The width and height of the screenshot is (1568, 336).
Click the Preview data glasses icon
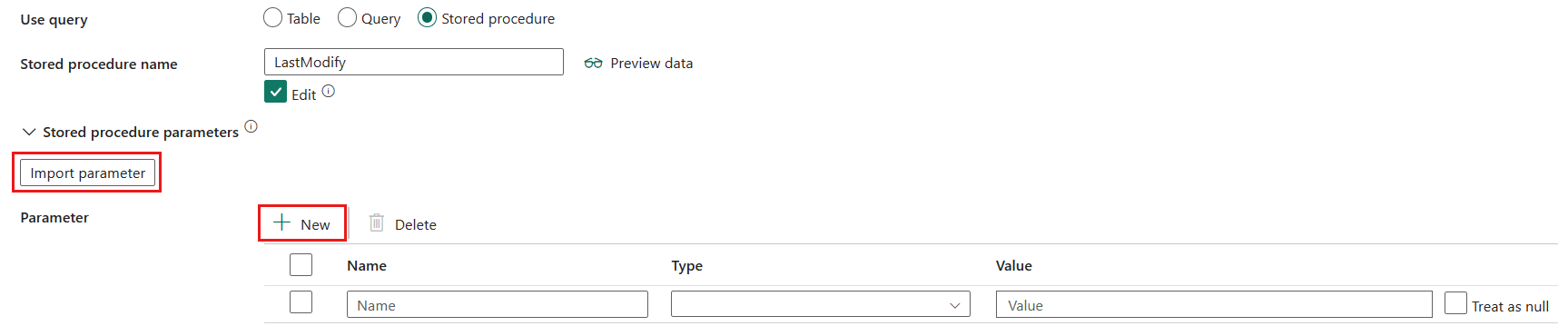(593, 63)
